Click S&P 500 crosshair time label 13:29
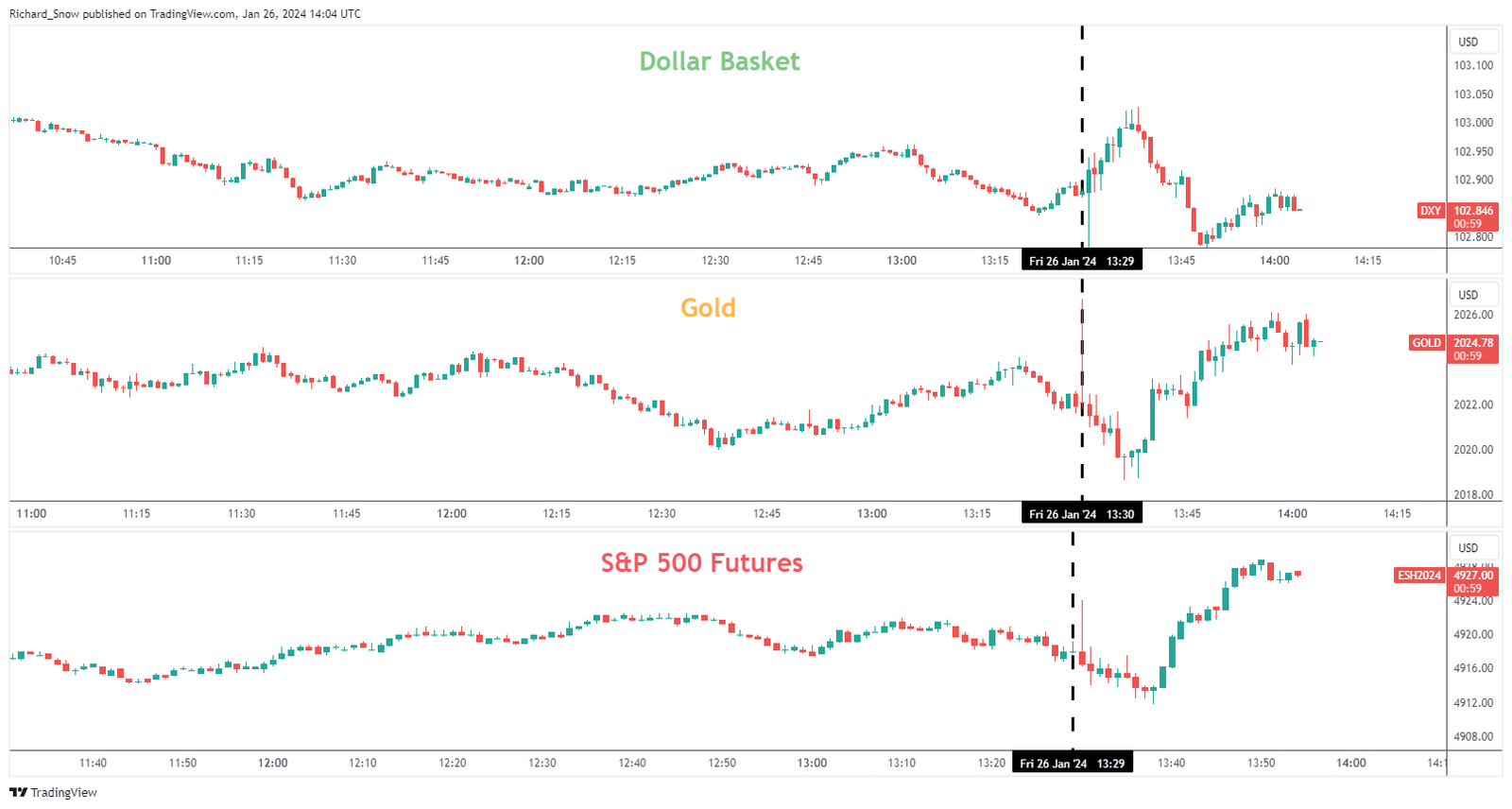Screen dimensions: 1512x809 [x=1072, y=764]
